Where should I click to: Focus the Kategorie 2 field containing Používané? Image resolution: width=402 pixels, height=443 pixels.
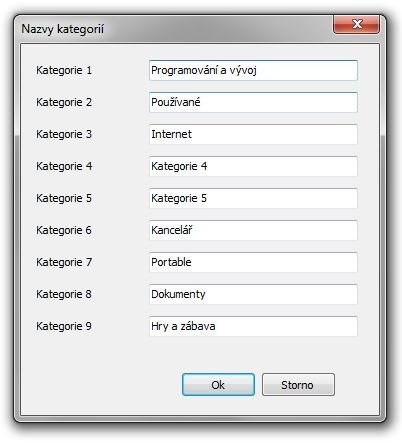tap(253, 102)
